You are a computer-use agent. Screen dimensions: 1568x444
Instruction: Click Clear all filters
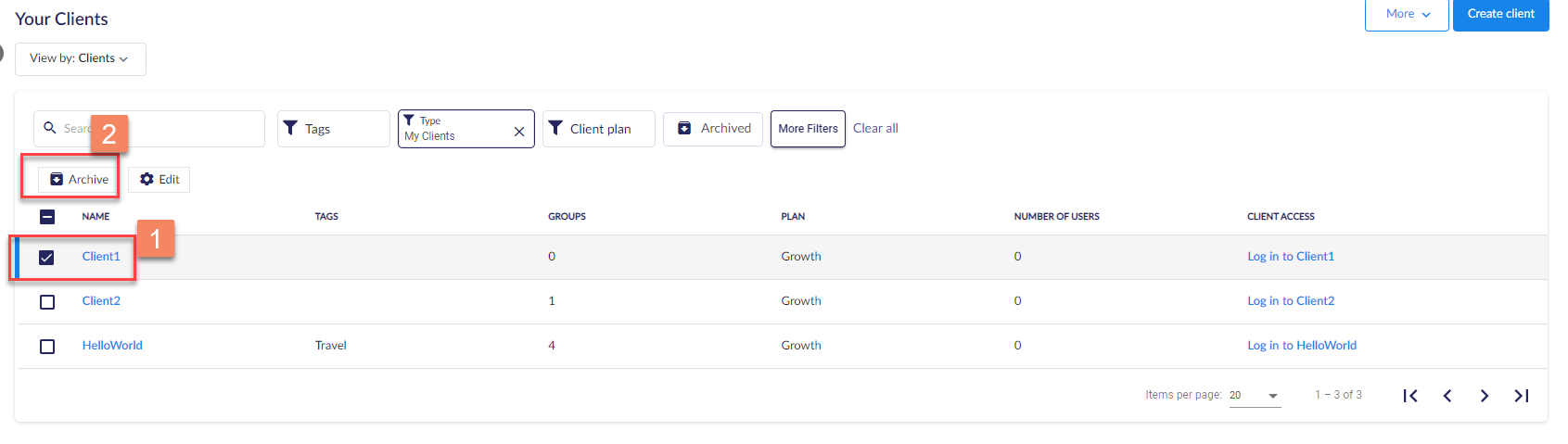click(x=875, y=128)
